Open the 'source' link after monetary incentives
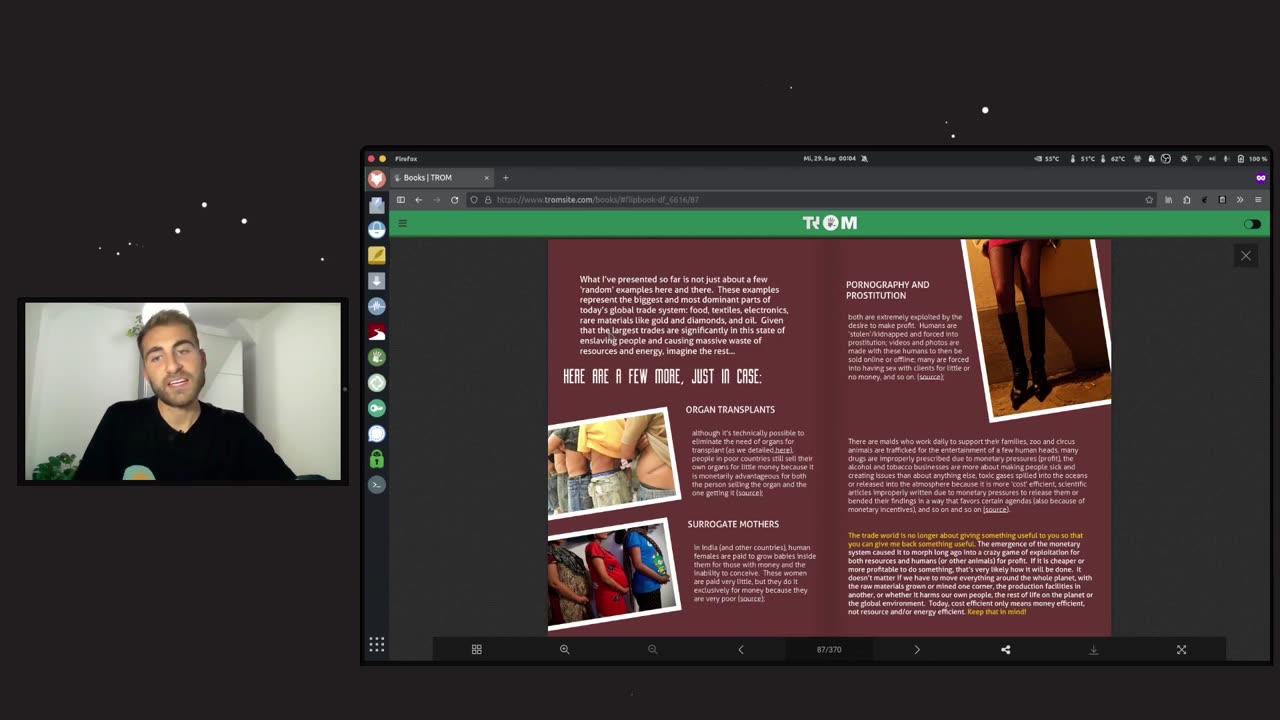The image size is (1280, 720). pyautogui.click(x=995, y=510)
